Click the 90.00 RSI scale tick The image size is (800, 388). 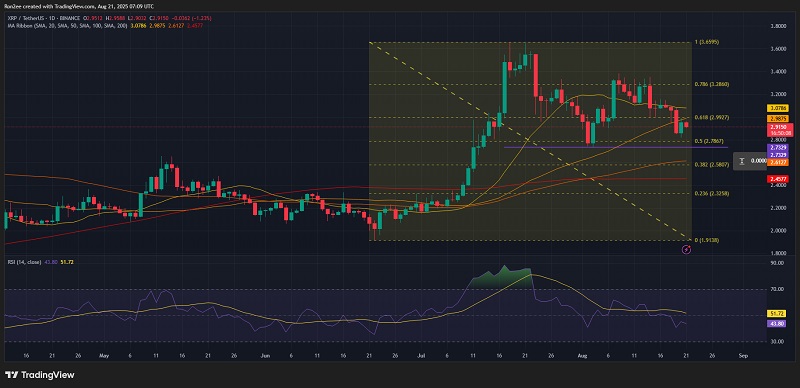click(x=776, y=263)
